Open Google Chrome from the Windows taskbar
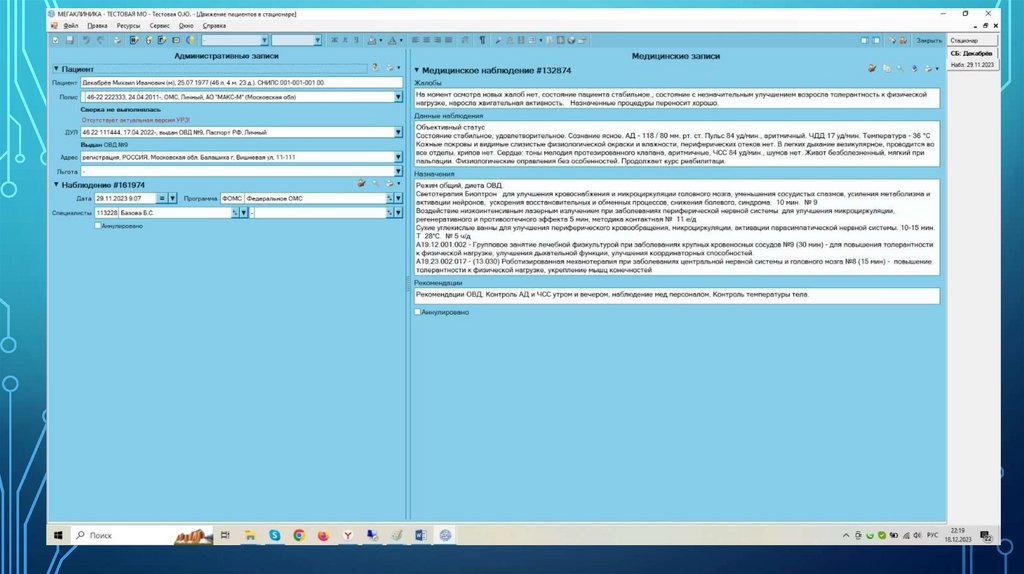1024x574 pixels. tap(299, 536)
